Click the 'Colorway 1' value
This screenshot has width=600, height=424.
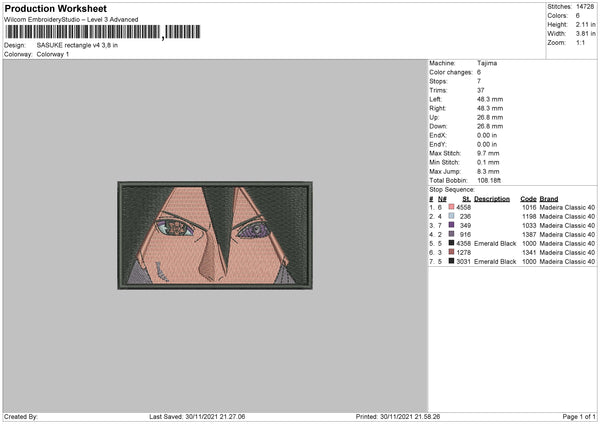(x=53, y=54)
